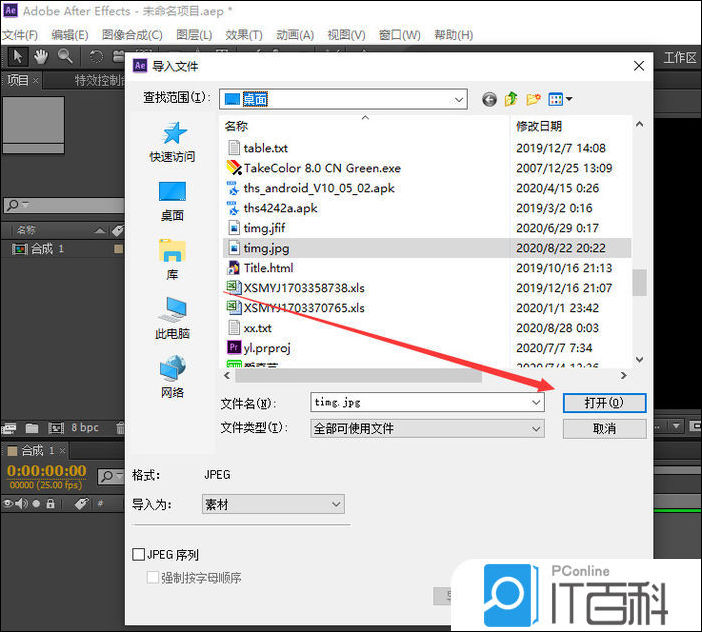Image resolution: width=702 pixels, height=632 pixels.
Task: Go up one folder level
Action: tap(511, 99)
